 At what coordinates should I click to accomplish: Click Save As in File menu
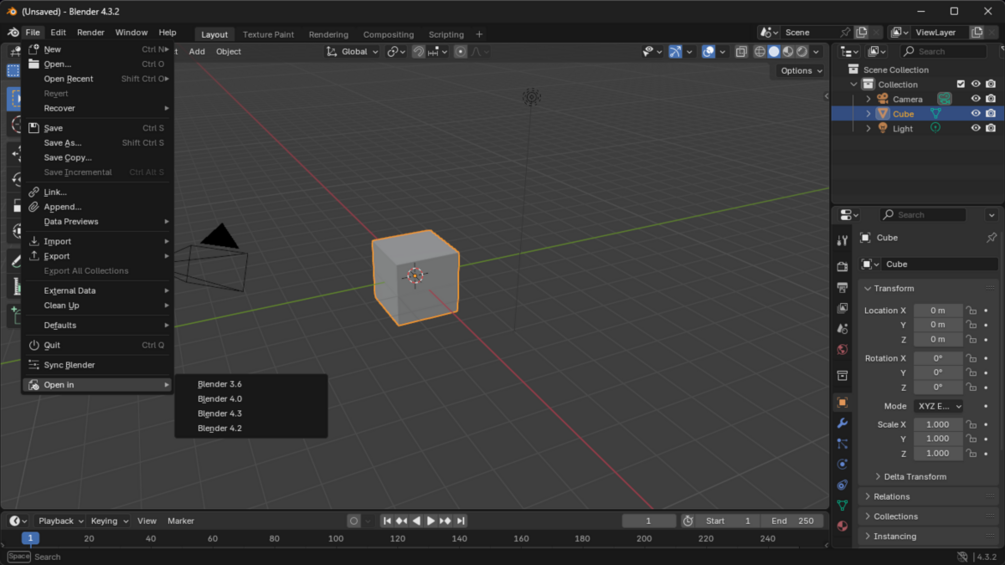pos(98,143)
